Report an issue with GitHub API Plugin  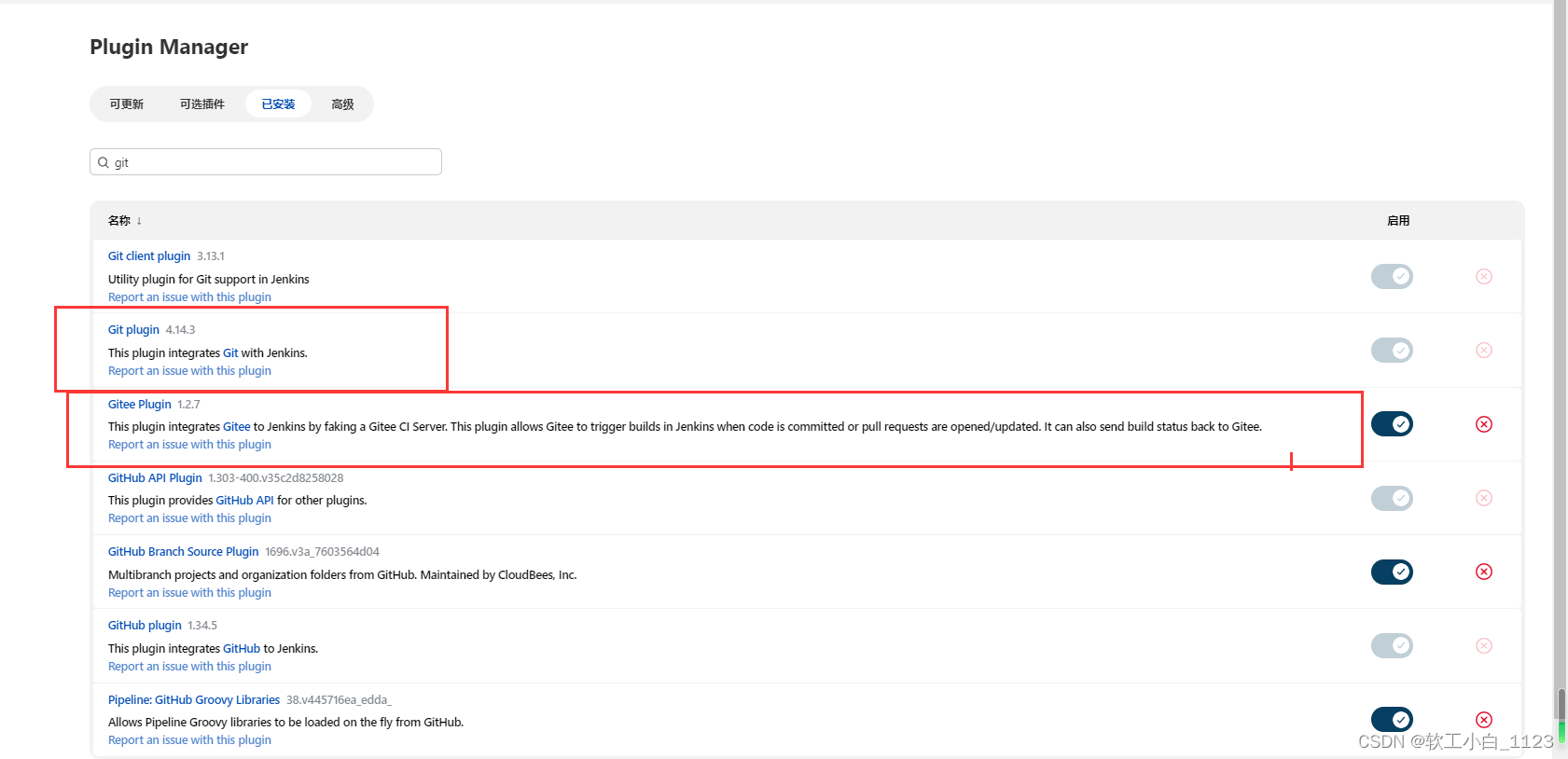point(189,518)
